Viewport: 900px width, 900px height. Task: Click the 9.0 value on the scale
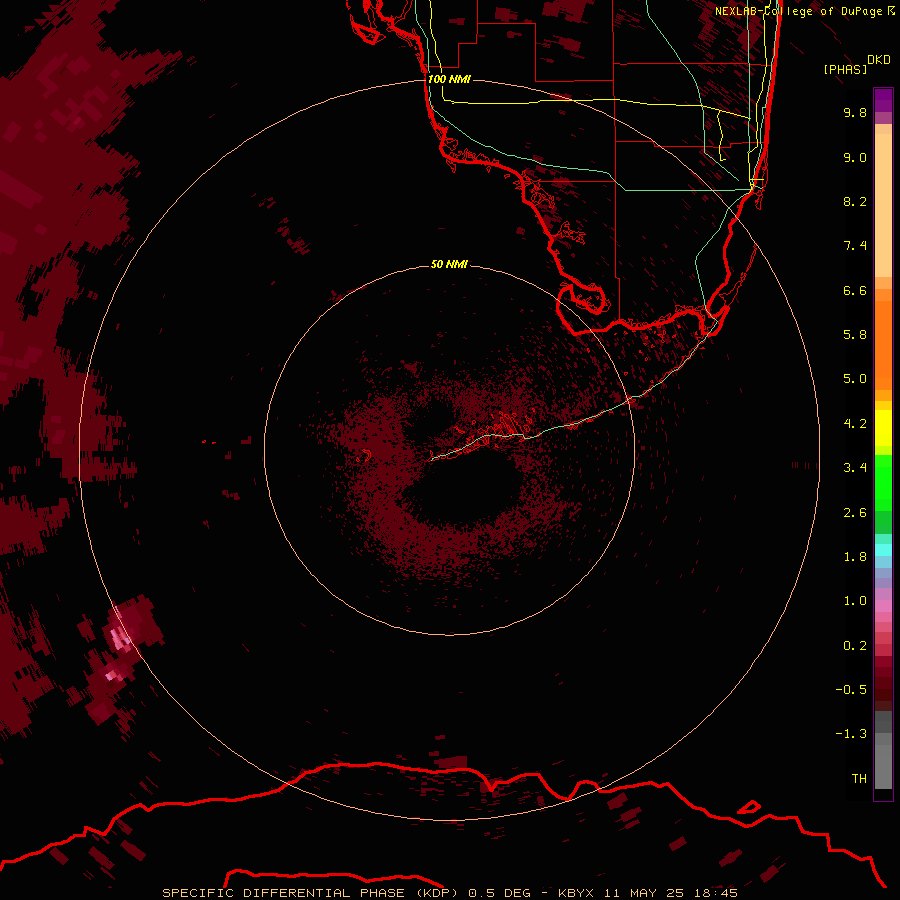point(855,157)
